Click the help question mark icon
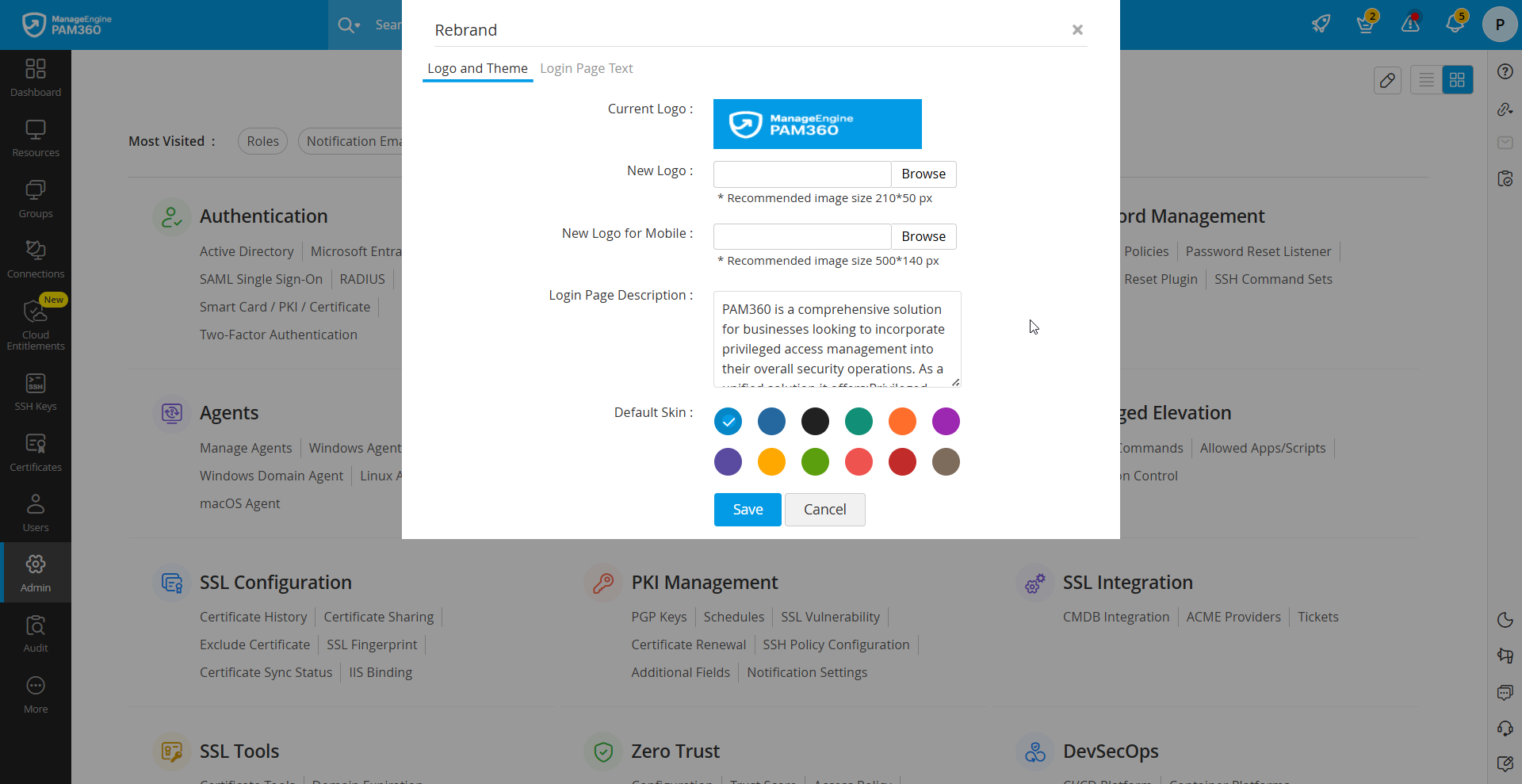This screenshot has width=1522, height=784. tap(1505, 71)
